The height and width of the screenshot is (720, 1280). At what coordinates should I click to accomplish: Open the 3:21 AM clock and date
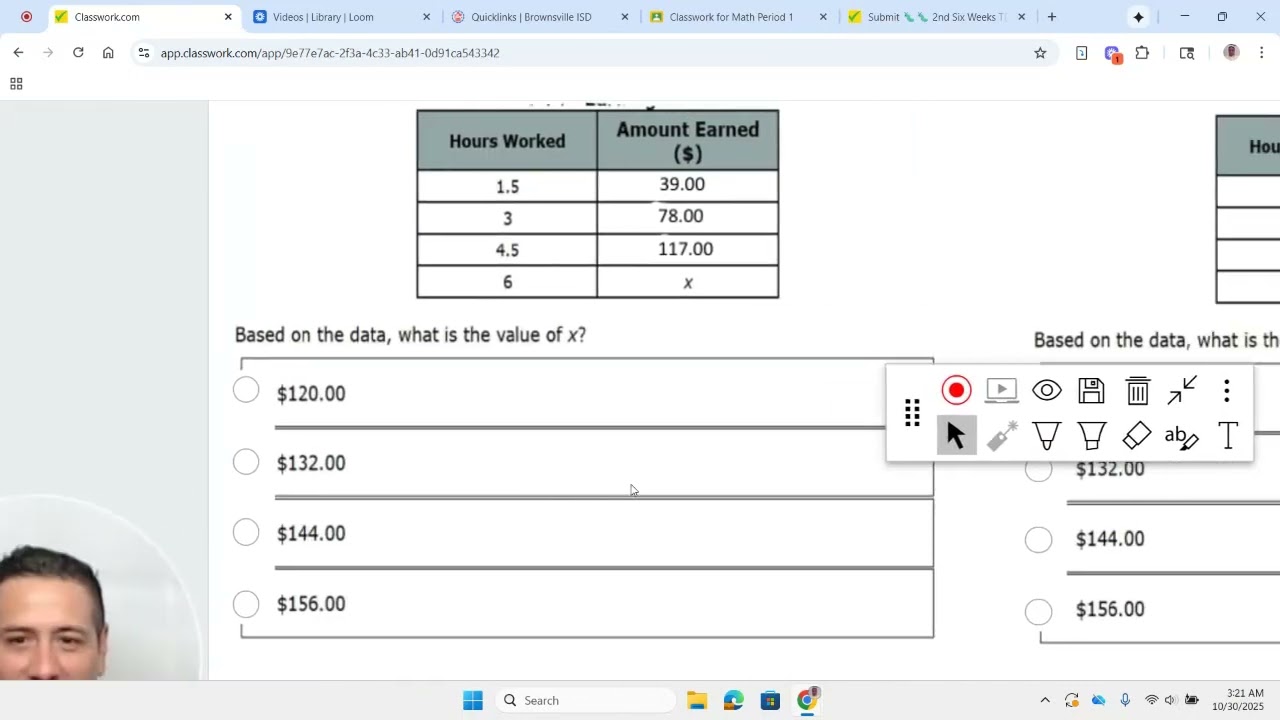tap(1237, 700)
